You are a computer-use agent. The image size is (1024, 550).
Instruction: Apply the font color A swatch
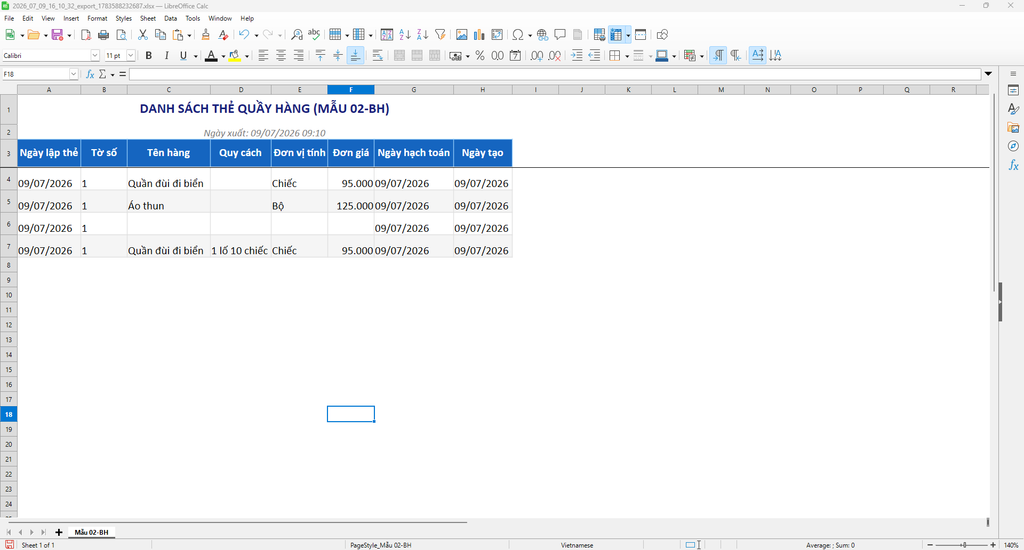211,56
